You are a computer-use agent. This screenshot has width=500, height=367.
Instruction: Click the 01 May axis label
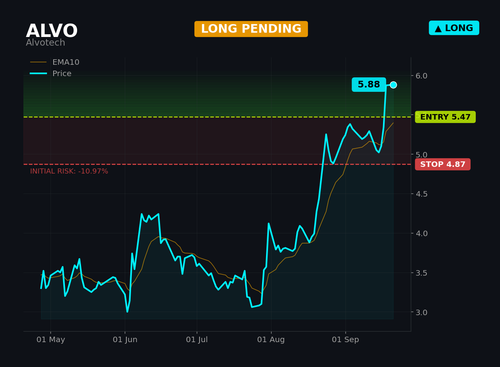[x=51, y=340]
